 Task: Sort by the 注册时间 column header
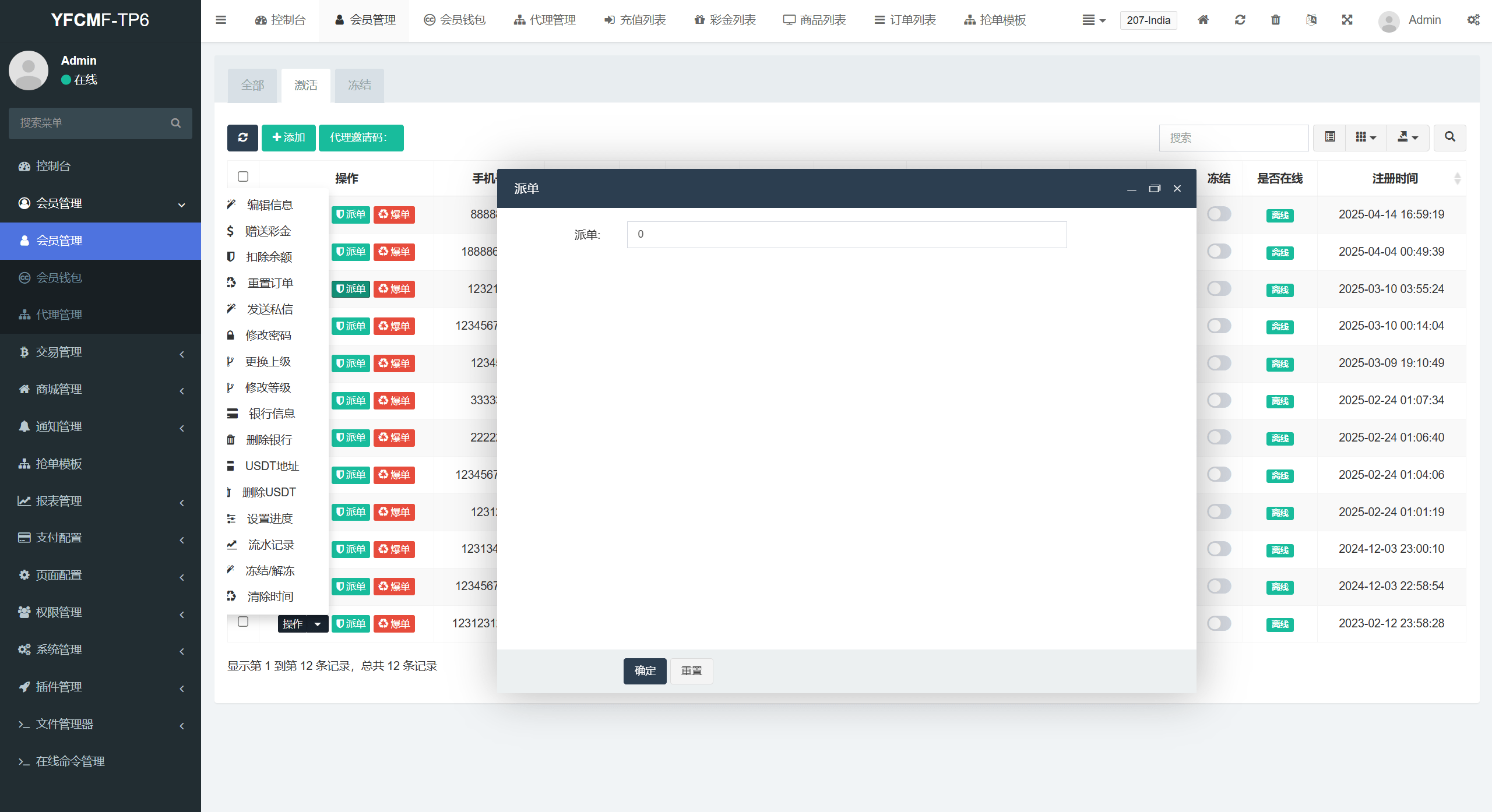(x=1395, y=178)
